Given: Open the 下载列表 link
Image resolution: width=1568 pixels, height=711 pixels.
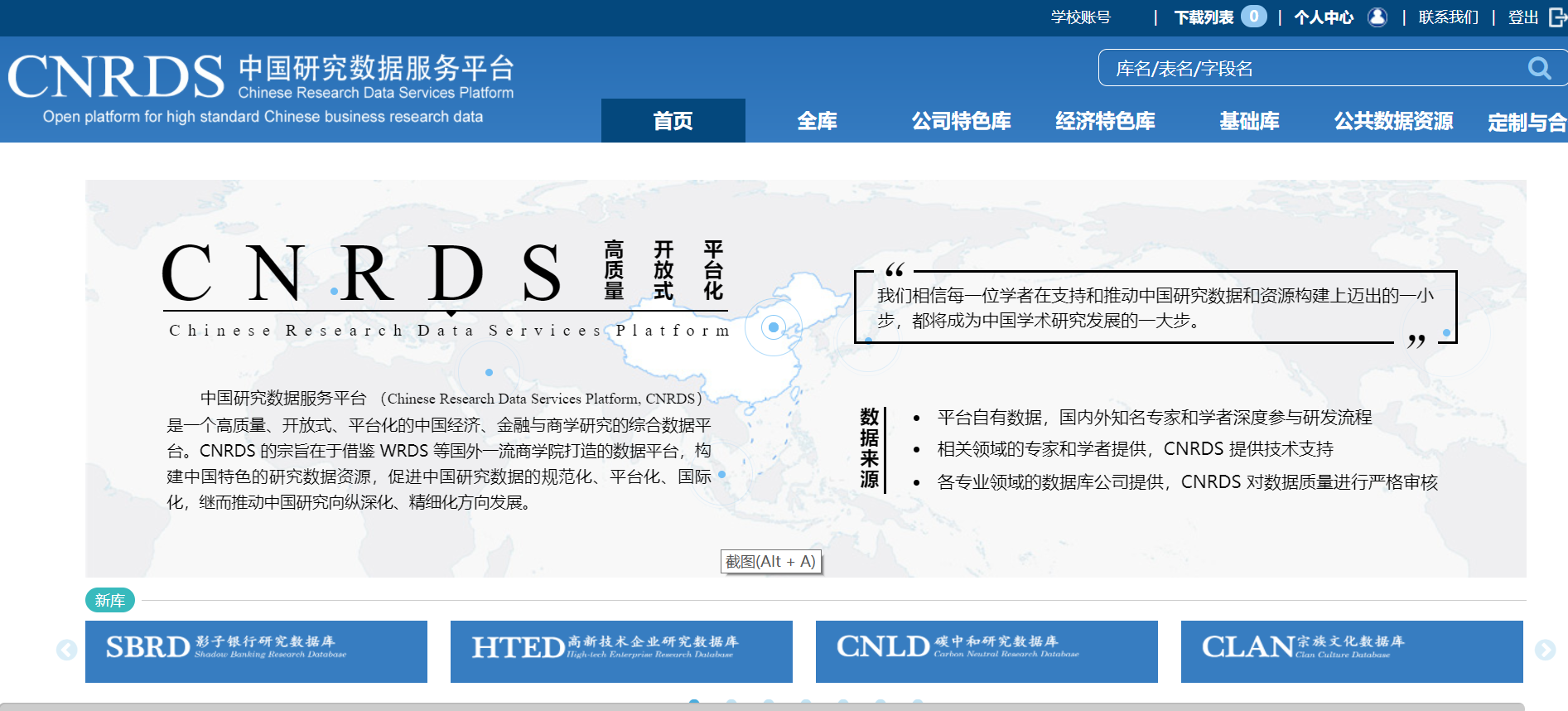Looking at the screenshot, I should (1204, 17).
